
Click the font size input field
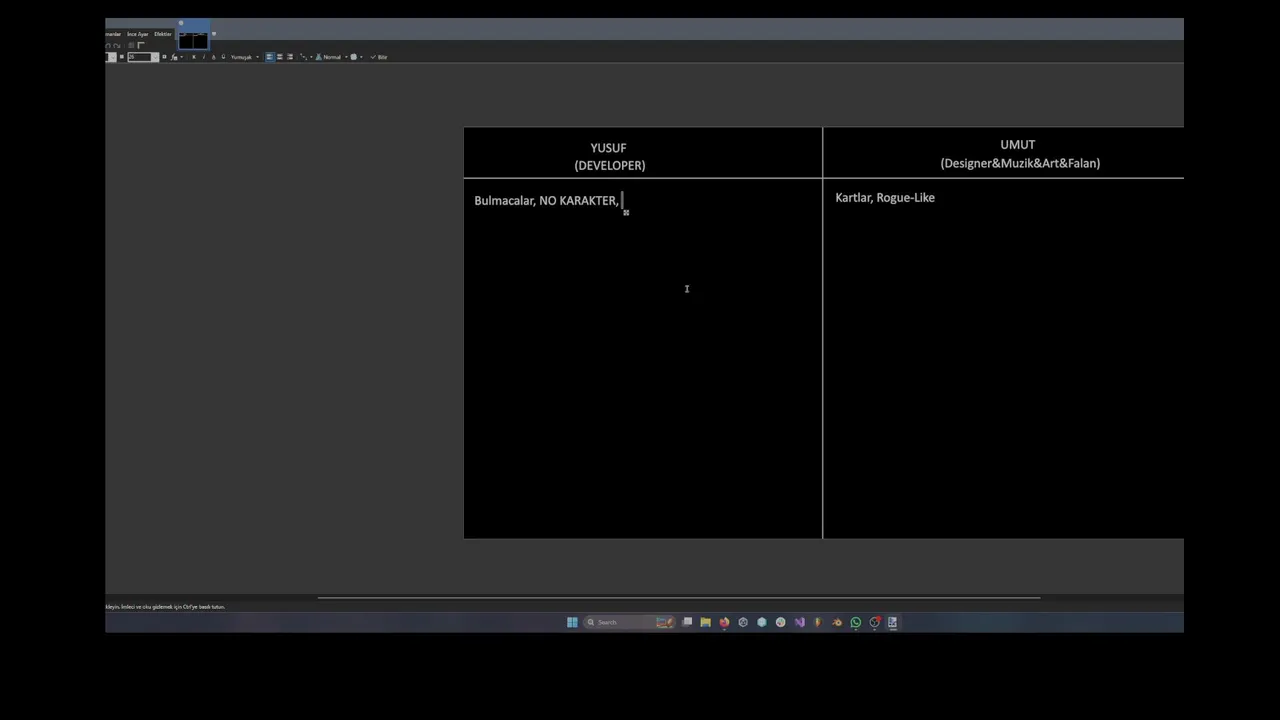pyautogui.click(x=141, y=57)
